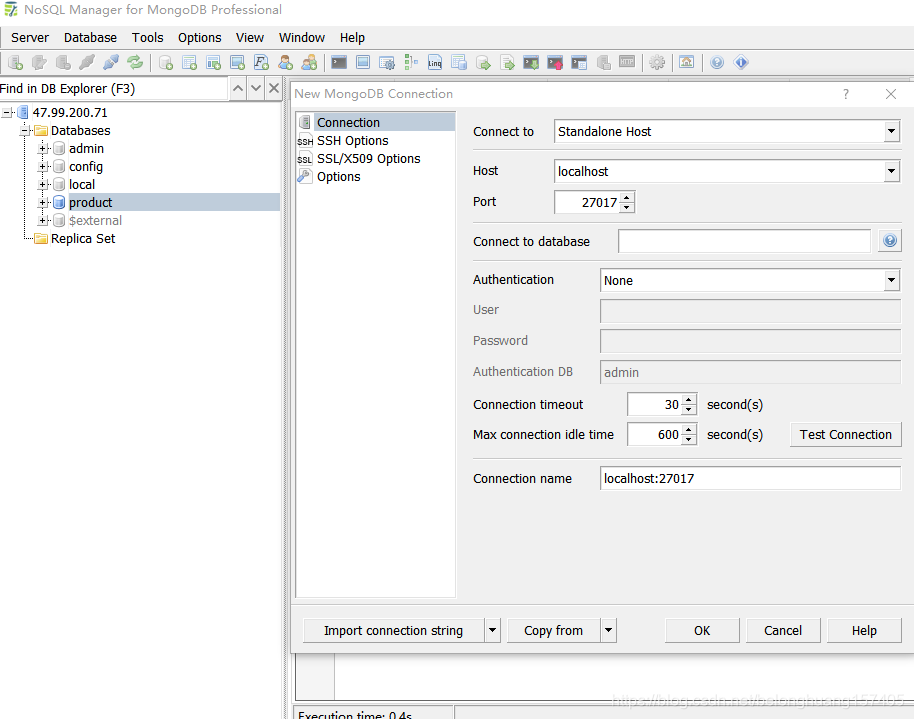Expand the config database node

pos(42,167)
